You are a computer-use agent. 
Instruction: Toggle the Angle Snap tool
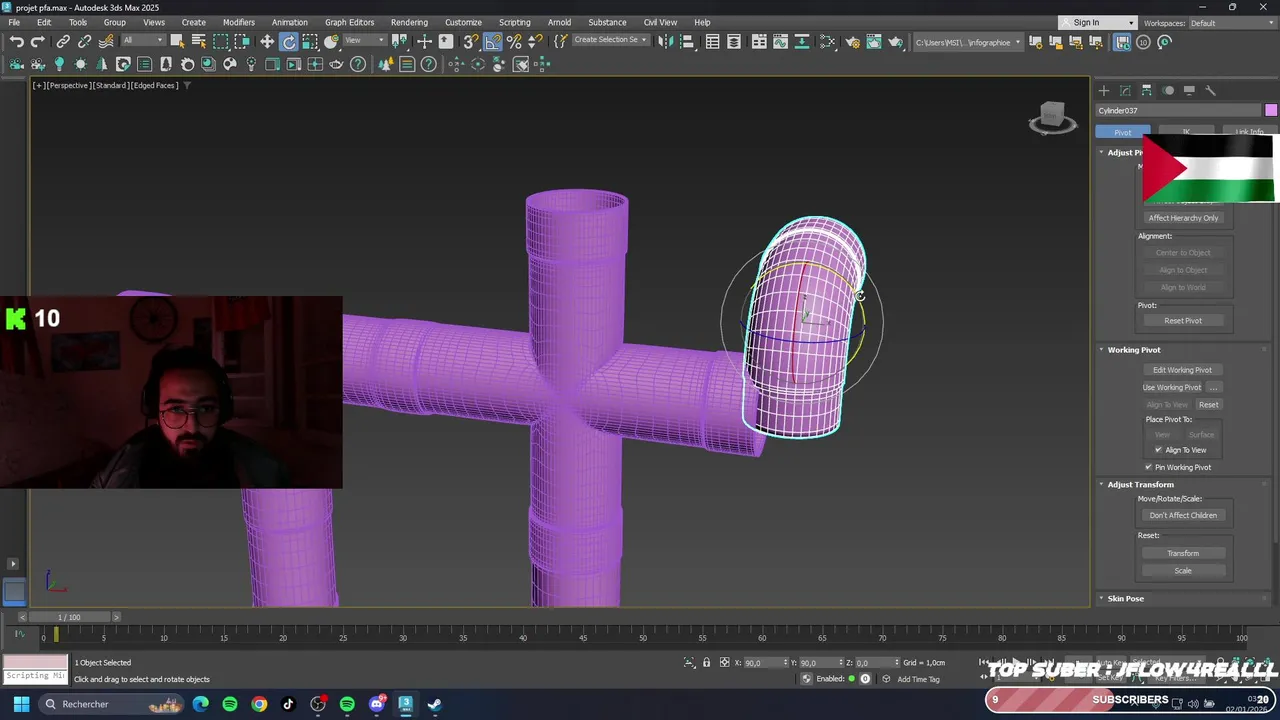[x=493, y=41]
